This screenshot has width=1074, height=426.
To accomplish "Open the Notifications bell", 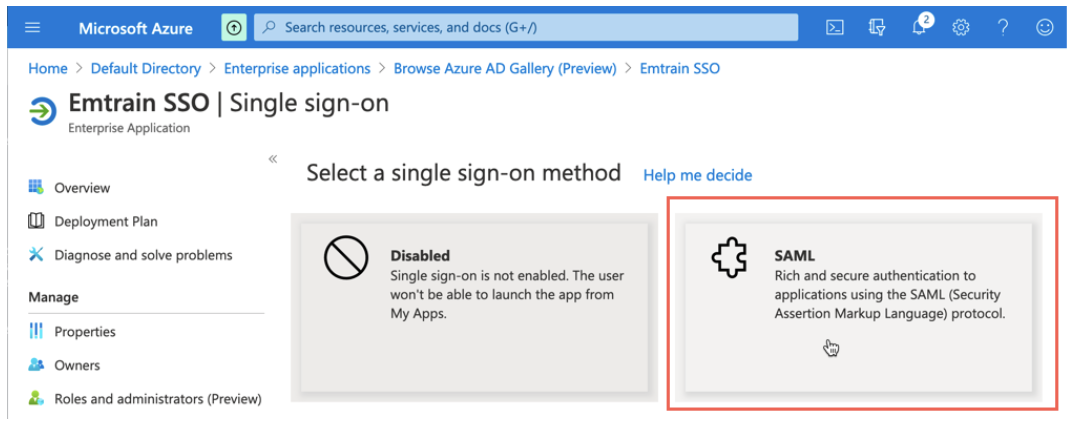I will click(x=920, y=27).
